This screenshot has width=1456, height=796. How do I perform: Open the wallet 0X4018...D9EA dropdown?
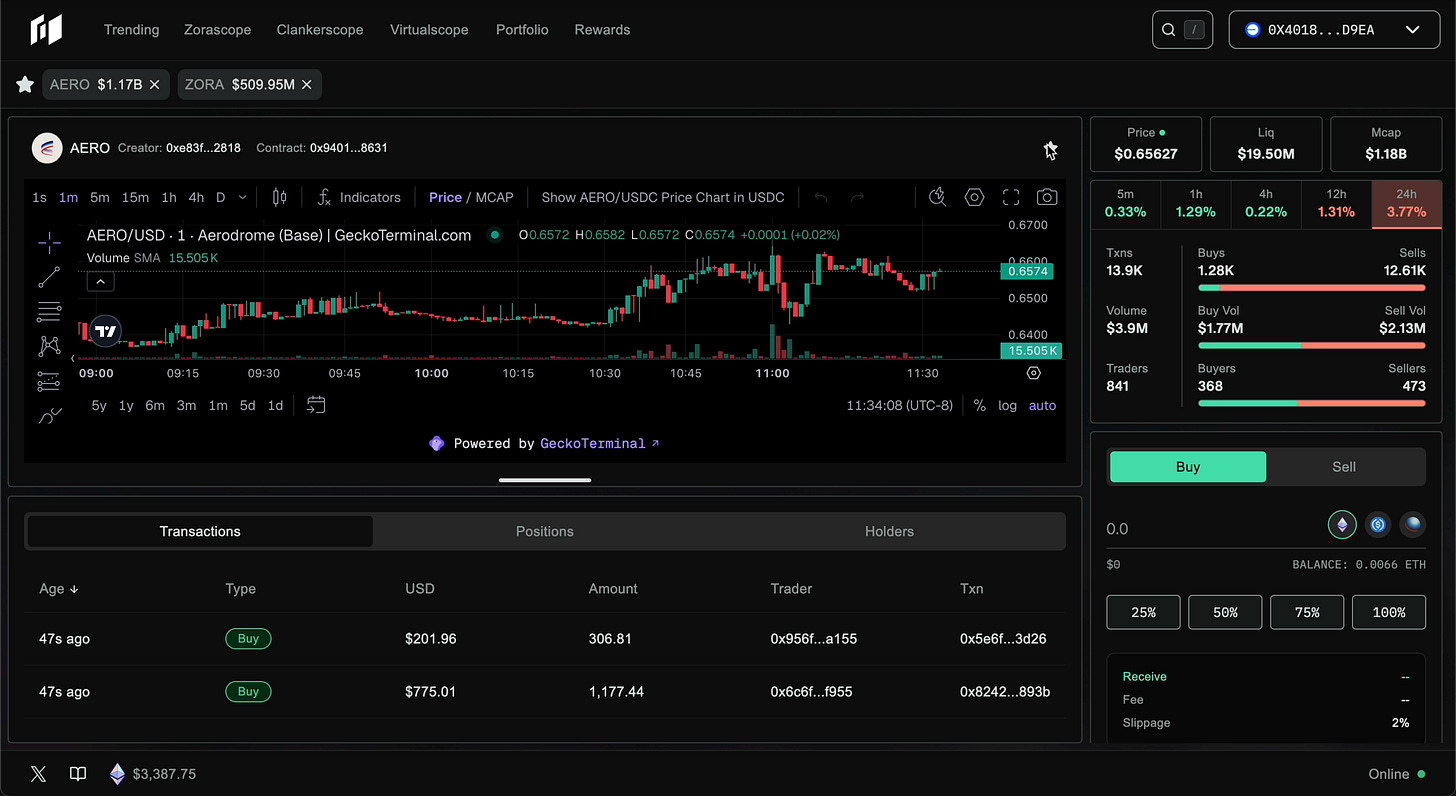click(x=1334, y=30)
